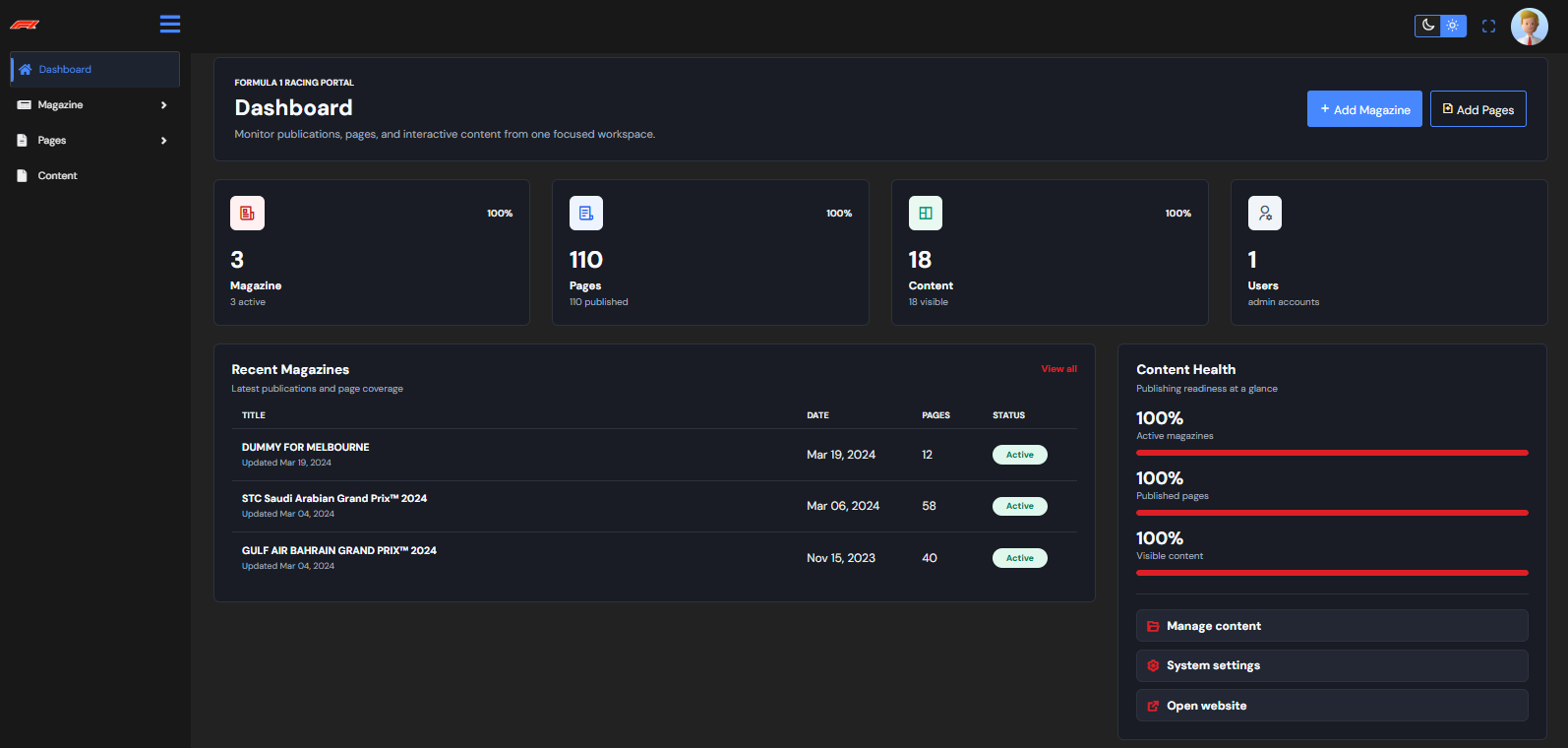Image resolution: width=1568 pixels, height=748 pixels.
Task: Click Active status badge for STC Saudi Arabian
Action: [1020, 506]
